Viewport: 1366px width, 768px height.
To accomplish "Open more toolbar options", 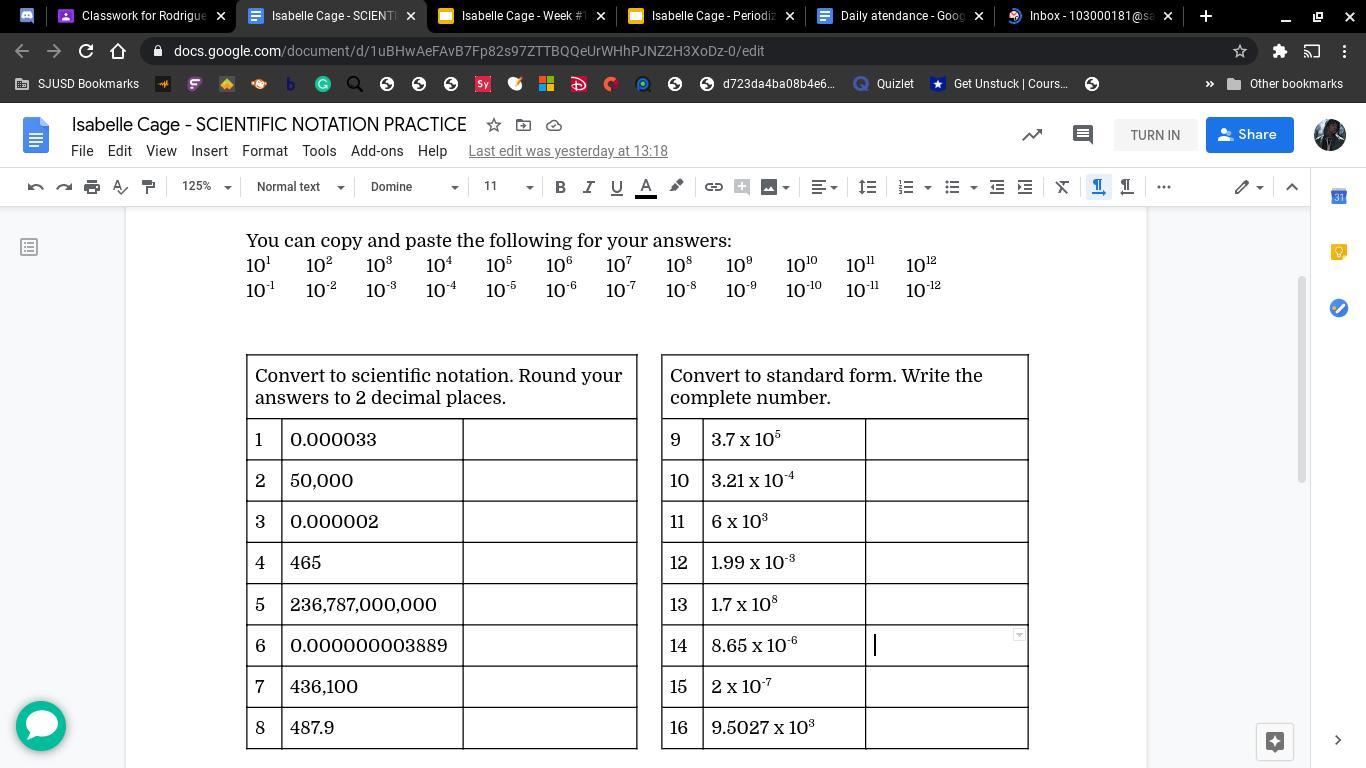I will (x=1164, y=187).
